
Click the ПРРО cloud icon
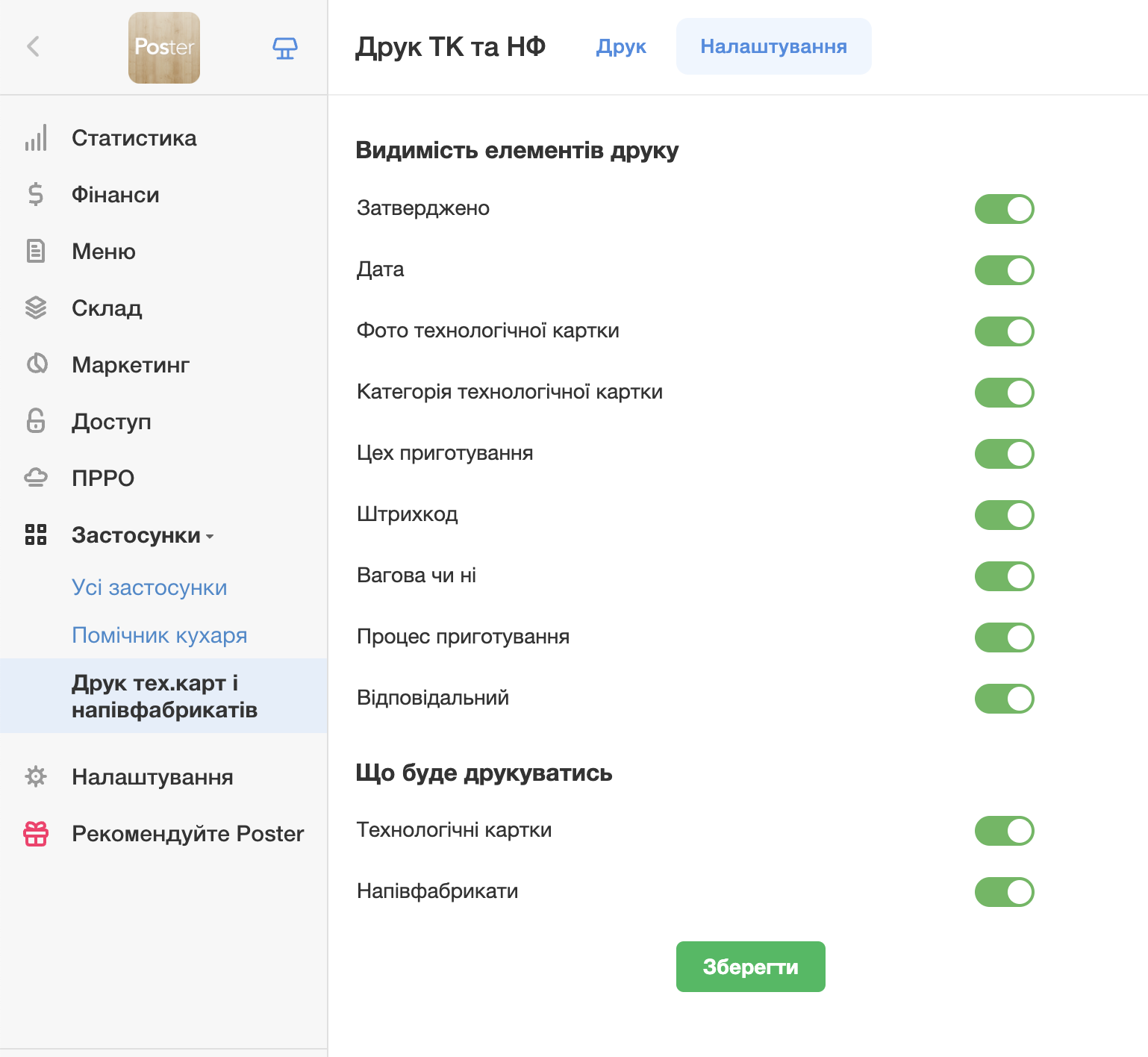36,478
